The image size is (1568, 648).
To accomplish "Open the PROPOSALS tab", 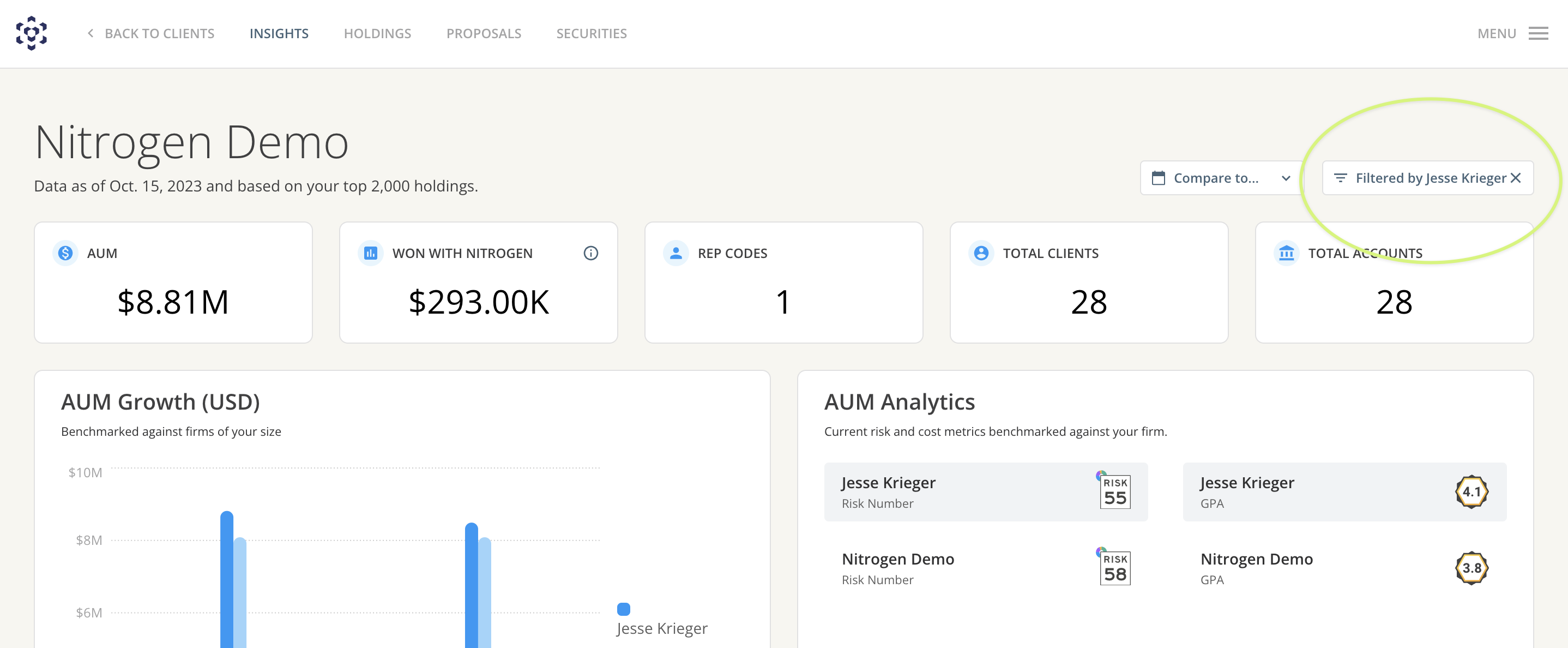I will tap(484, 33).
